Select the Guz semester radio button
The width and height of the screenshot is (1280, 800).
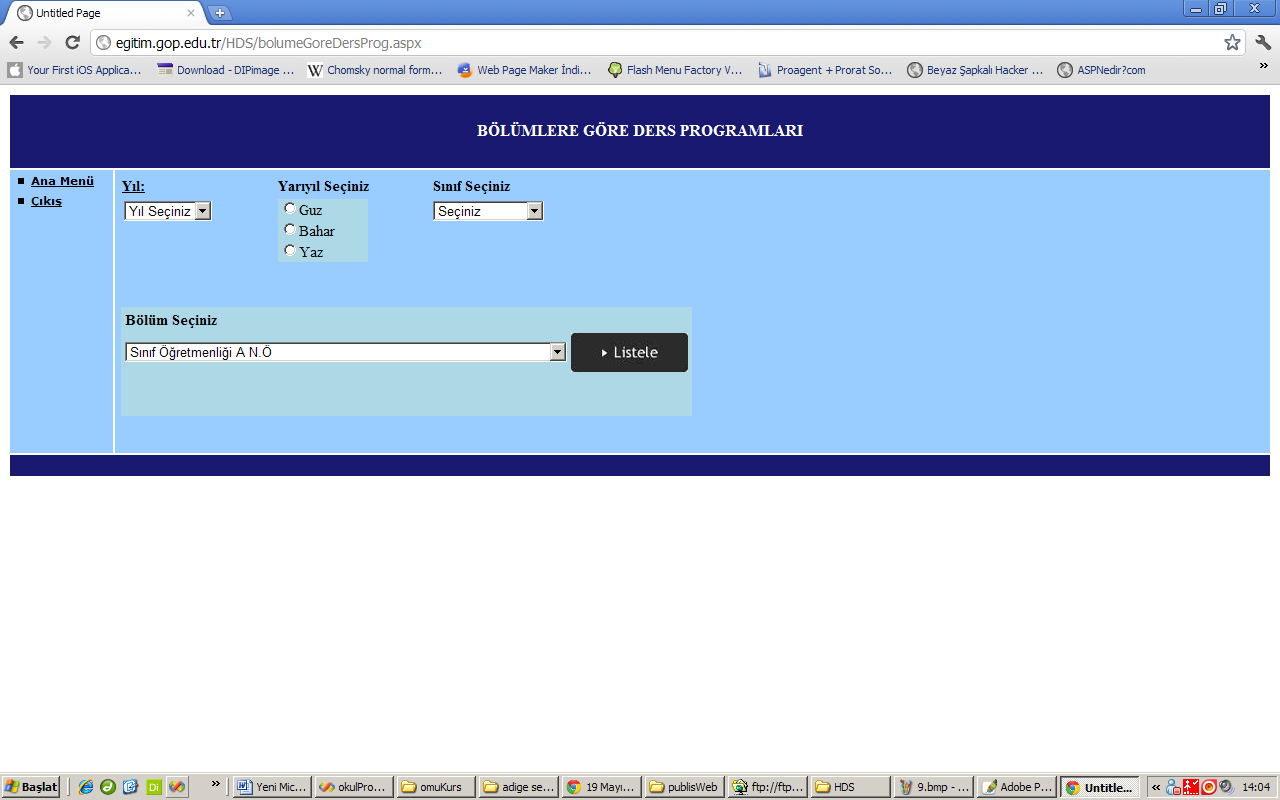(x=290, y=209)
